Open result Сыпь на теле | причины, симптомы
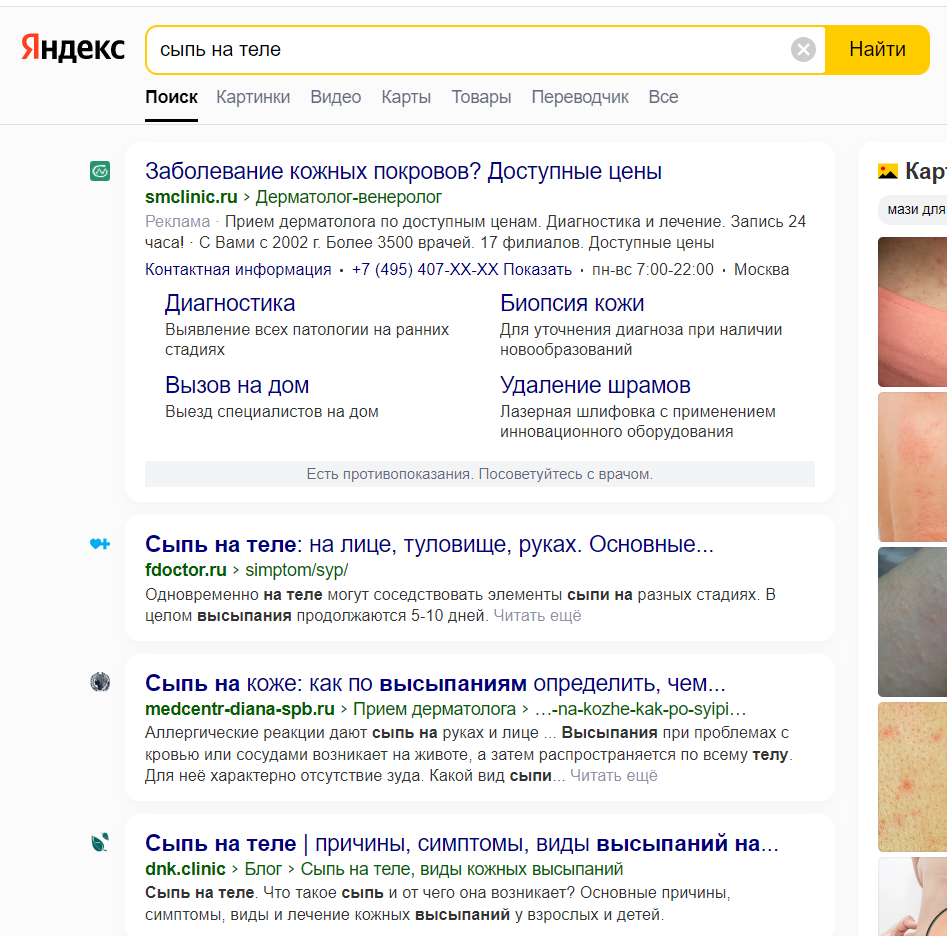 tap(462, 844)
